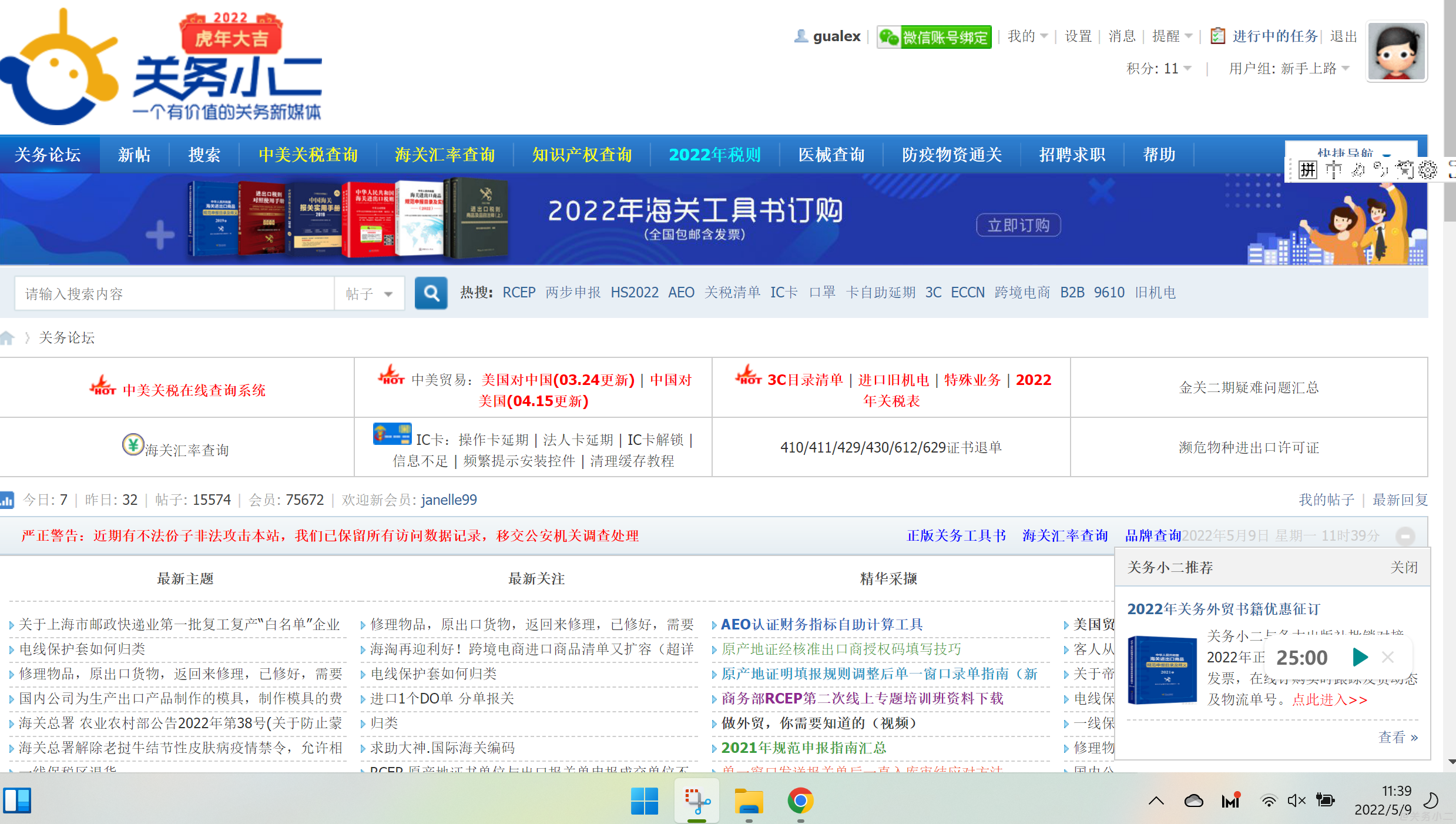
Task: Open File Explorer on taskbar
Action: pos(749,800)
